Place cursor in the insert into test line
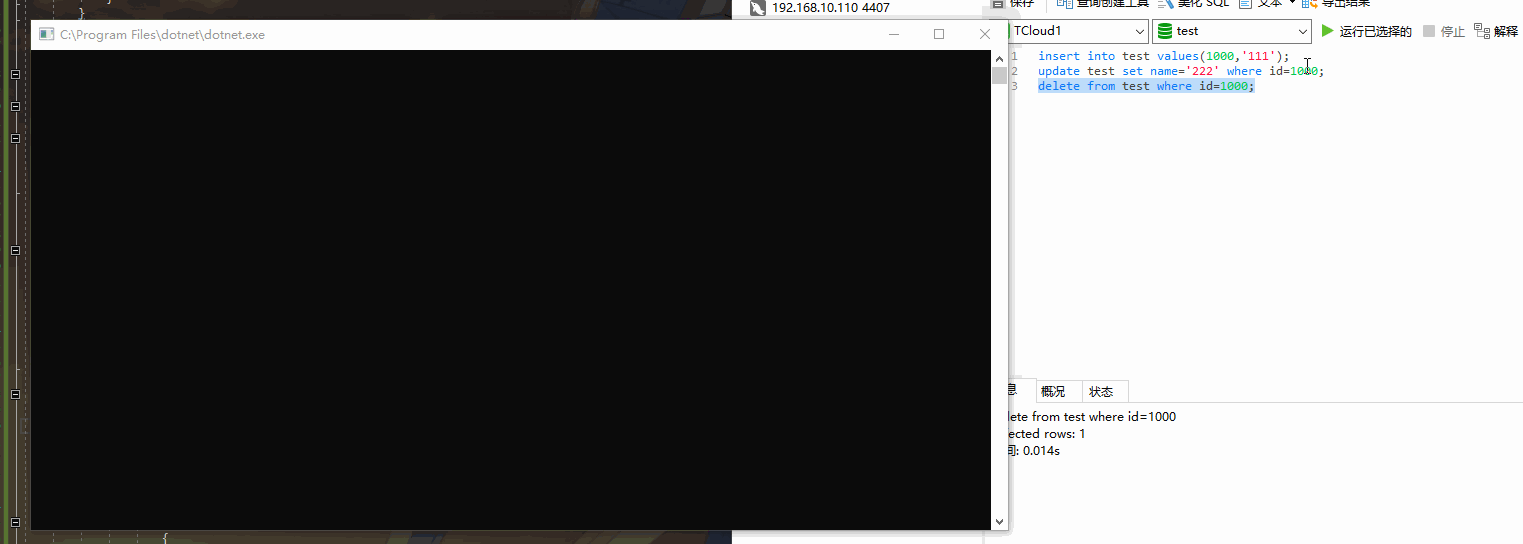Viewport: 1523px width, 544px height. 1164,56
